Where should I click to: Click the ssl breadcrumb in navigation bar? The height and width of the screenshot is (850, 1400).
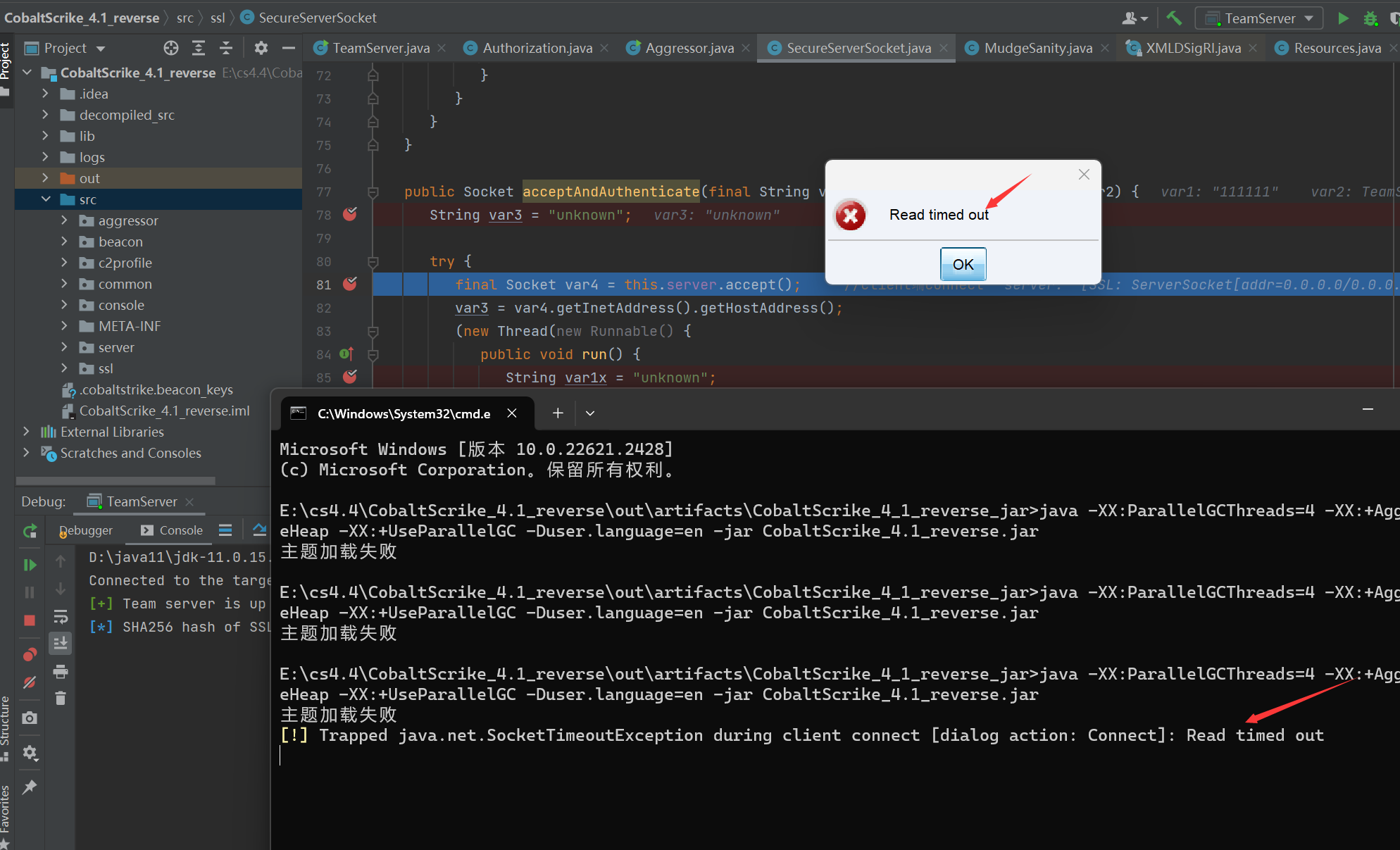218,18
